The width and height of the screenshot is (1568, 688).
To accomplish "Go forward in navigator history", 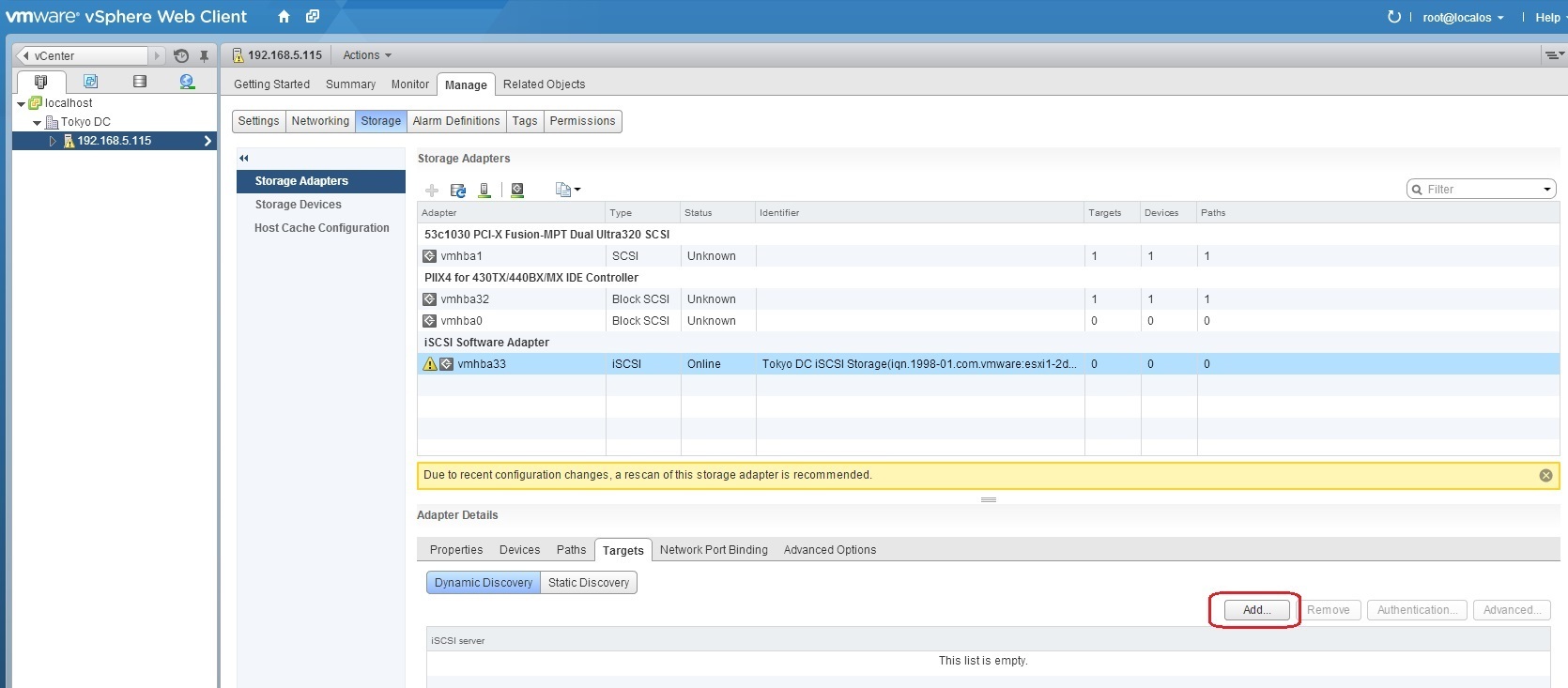I will pos(157,56).
